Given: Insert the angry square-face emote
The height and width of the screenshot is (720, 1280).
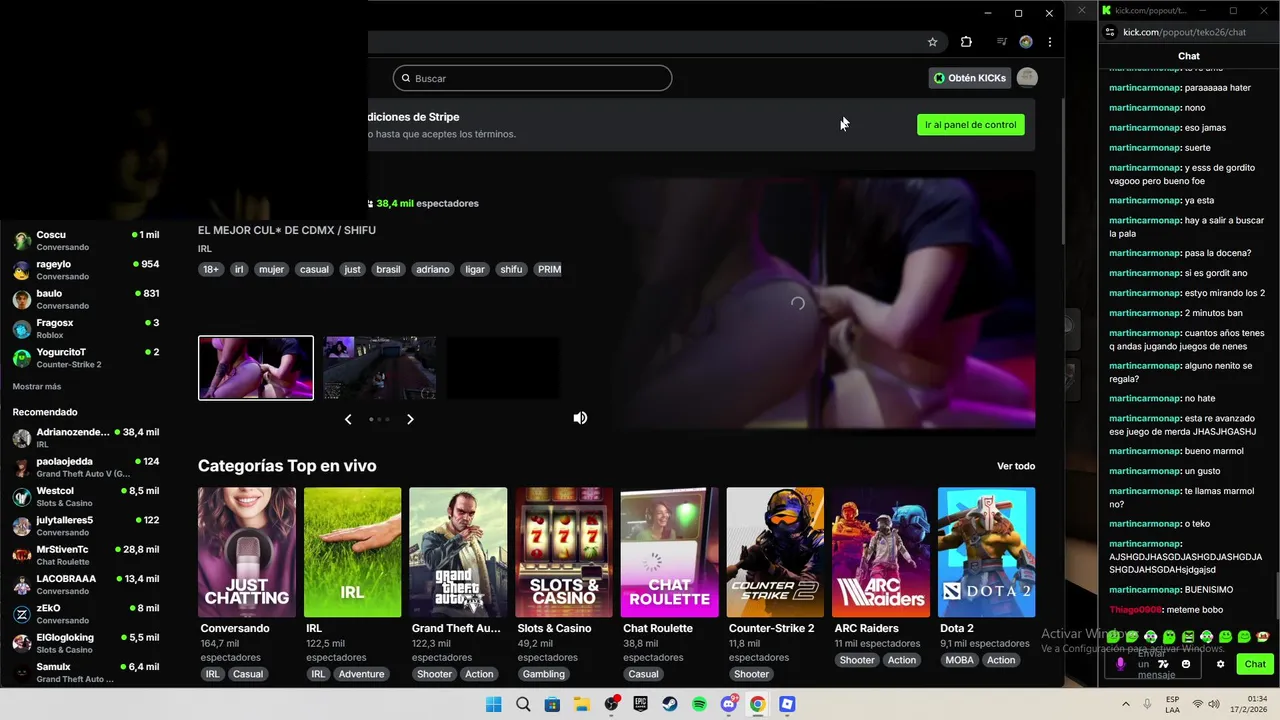Looking at the screenshot, I should pyautogui.click(x=1188, y=636).
